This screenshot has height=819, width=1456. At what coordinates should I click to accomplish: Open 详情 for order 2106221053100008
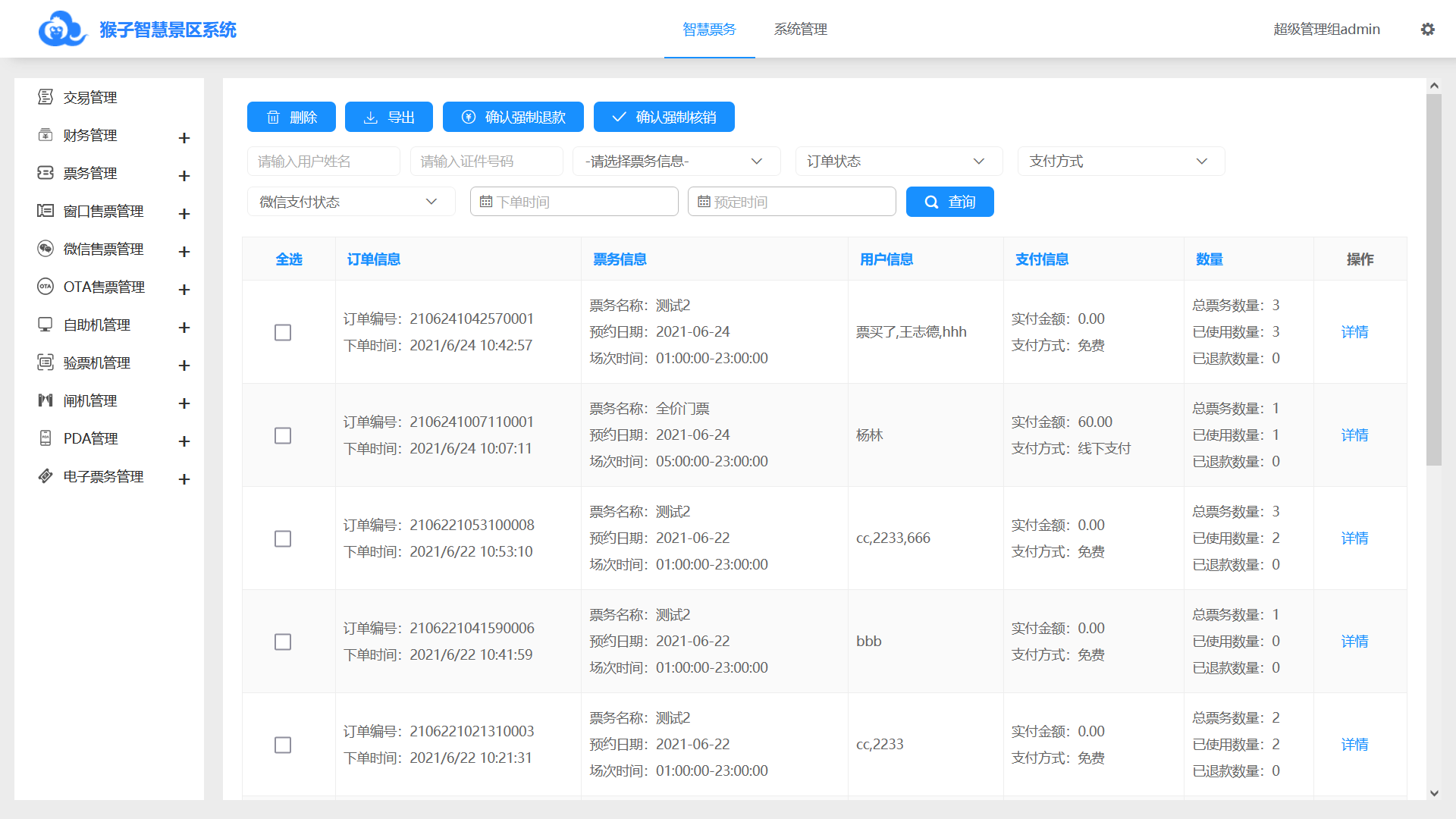(x=1354, y=538)
